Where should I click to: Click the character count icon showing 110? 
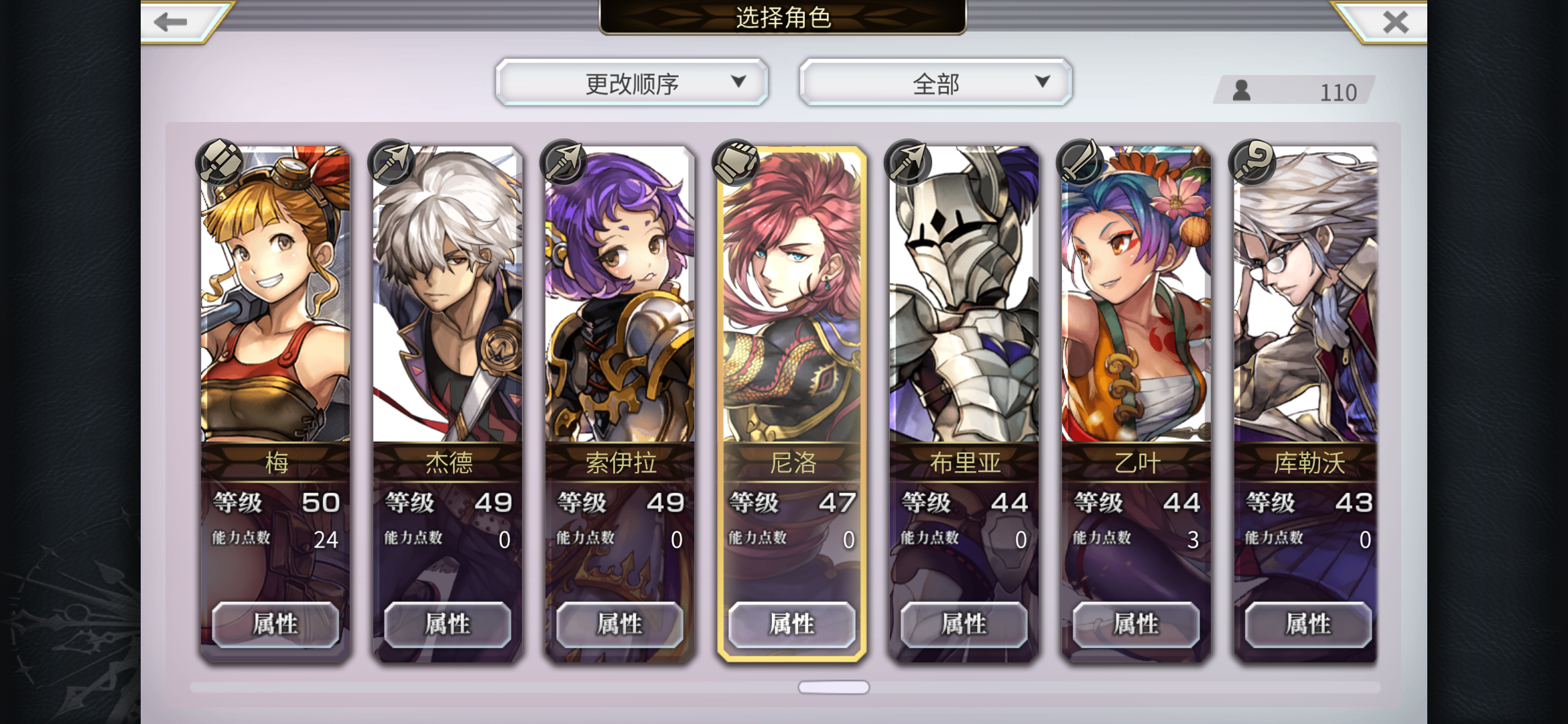pyautogui.click(x=1242, y=90)
